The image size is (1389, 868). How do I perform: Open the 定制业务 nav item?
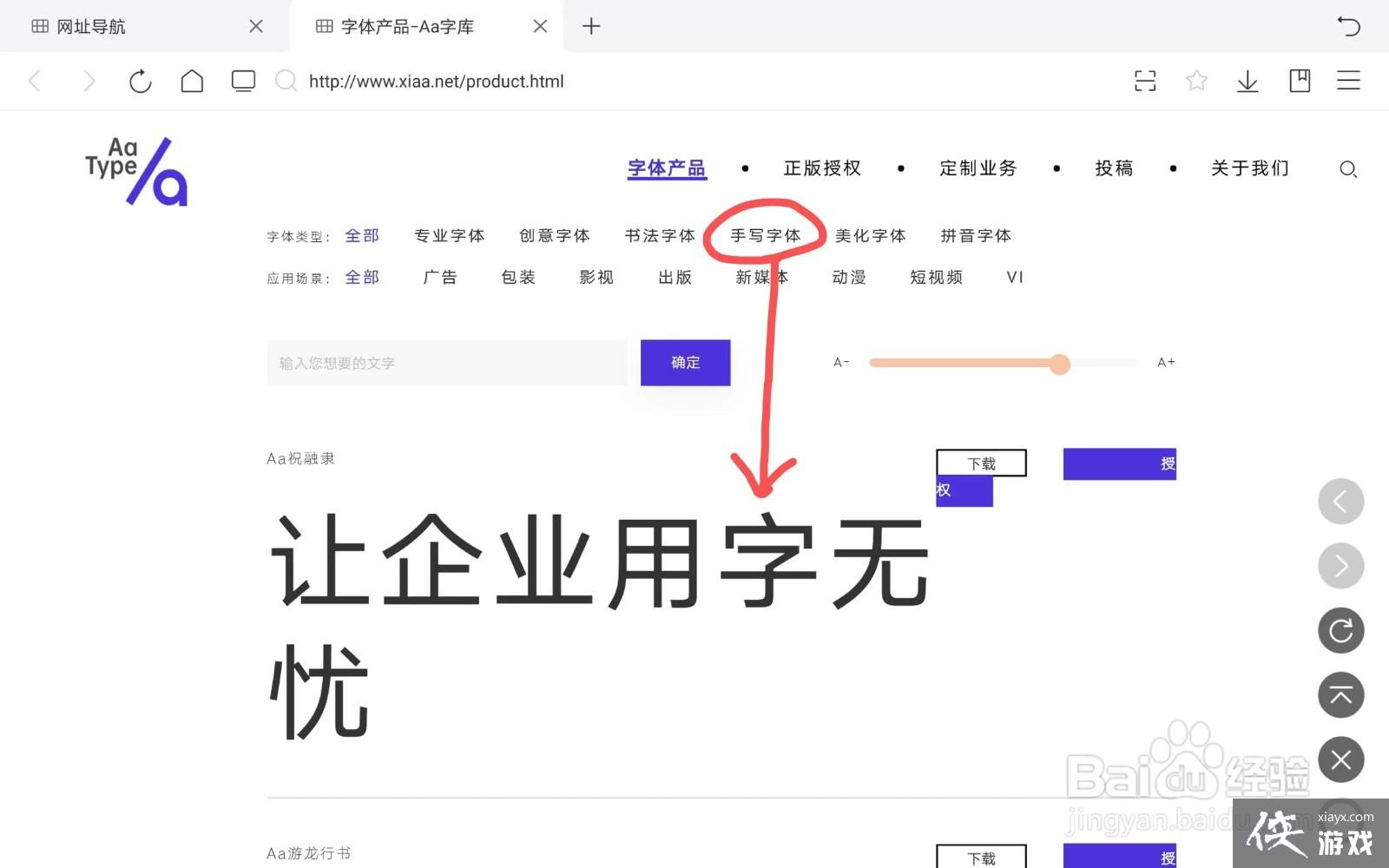click(978, 168)
